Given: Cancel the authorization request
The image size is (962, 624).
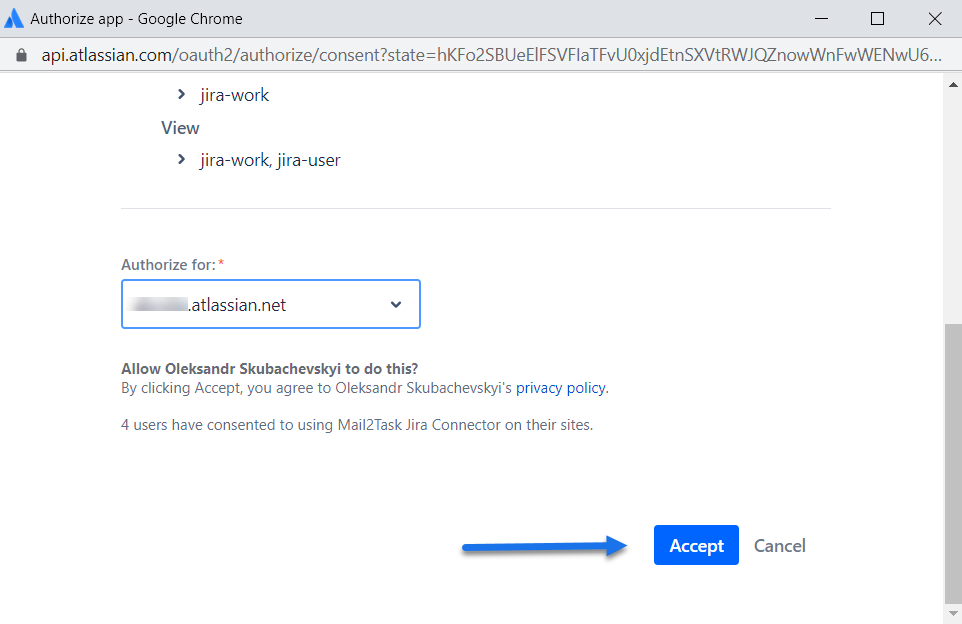Looking at the screenshot, I should (780, 545).
